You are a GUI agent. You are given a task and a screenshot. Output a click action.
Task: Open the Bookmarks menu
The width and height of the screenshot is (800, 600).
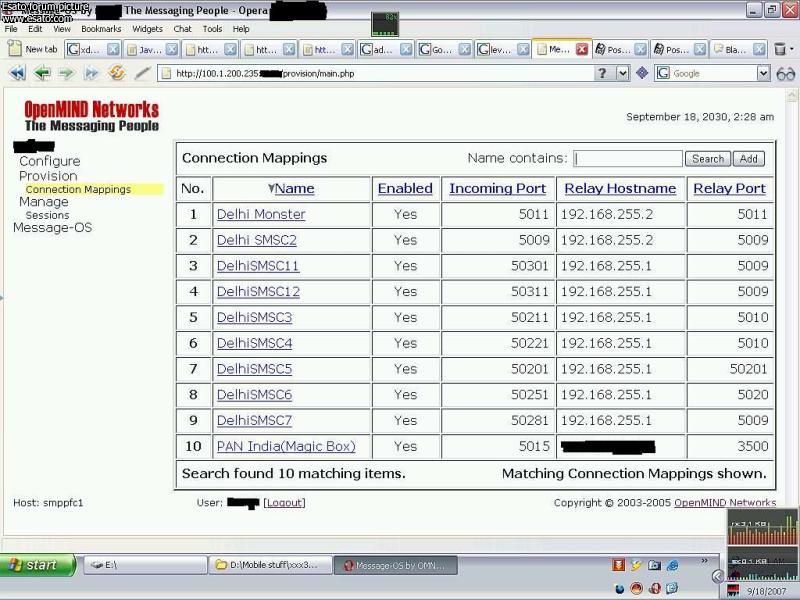pos(101,29)
